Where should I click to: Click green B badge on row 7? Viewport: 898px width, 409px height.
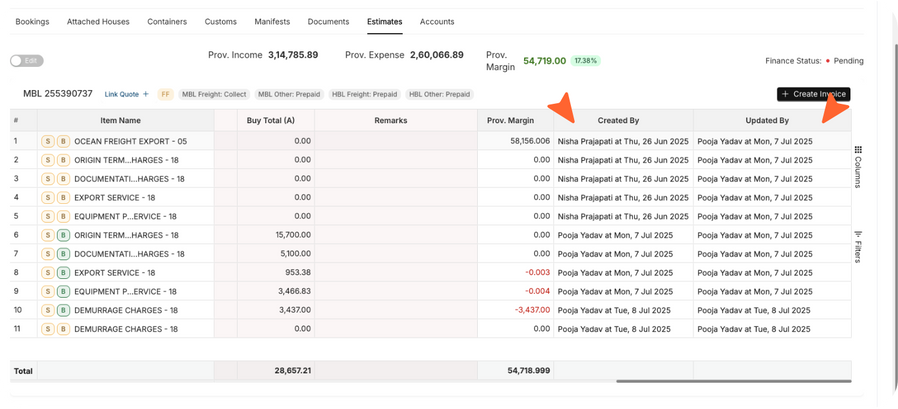pos(63,254)
